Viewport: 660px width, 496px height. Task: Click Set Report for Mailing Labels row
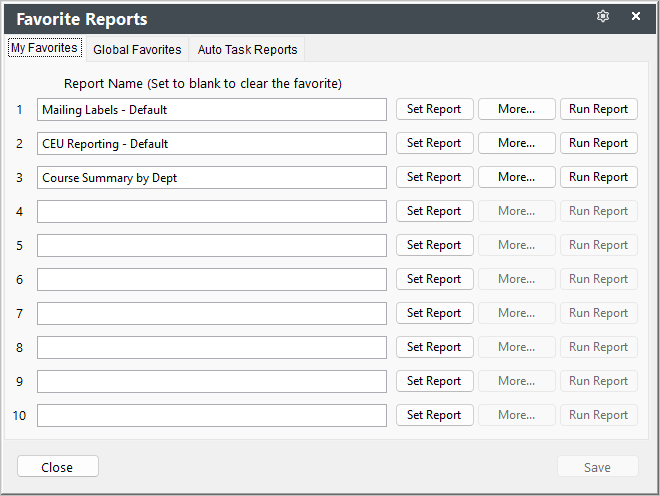[x=434, y=109]
